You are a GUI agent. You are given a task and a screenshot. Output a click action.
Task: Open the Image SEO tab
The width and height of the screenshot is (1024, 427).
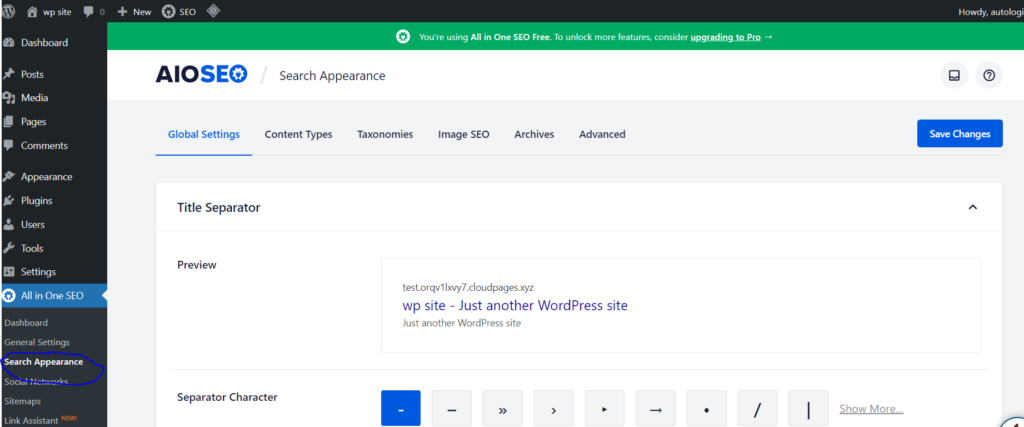[463, 134]
